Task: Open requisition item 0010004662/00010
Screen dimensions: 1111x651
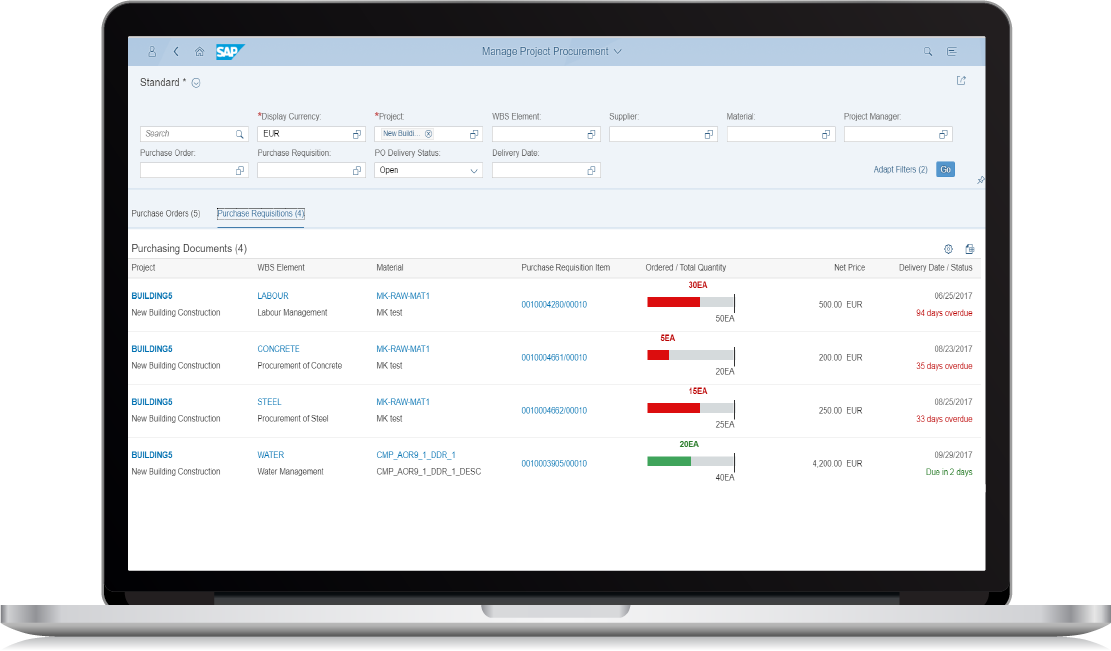Action: [554, 411]
